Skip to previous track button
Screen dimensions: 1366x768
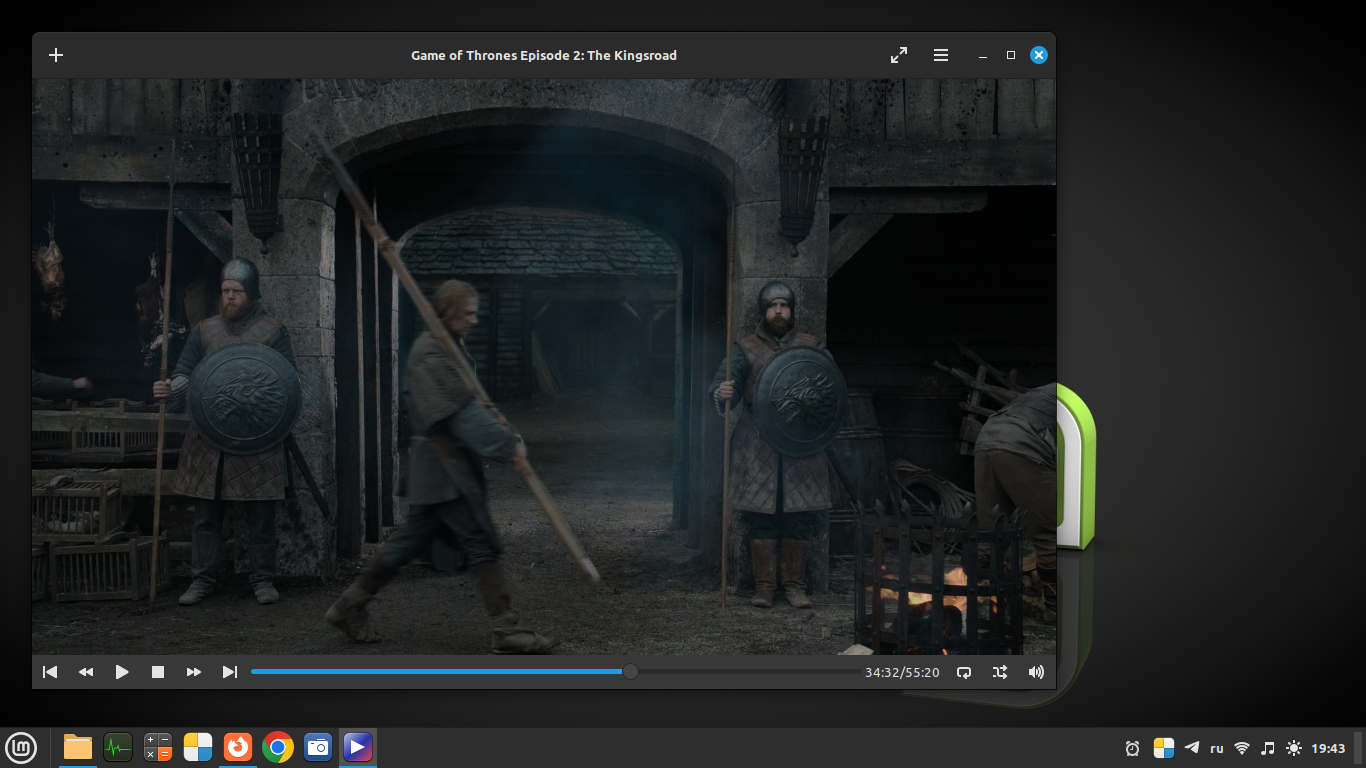(50, 672)
